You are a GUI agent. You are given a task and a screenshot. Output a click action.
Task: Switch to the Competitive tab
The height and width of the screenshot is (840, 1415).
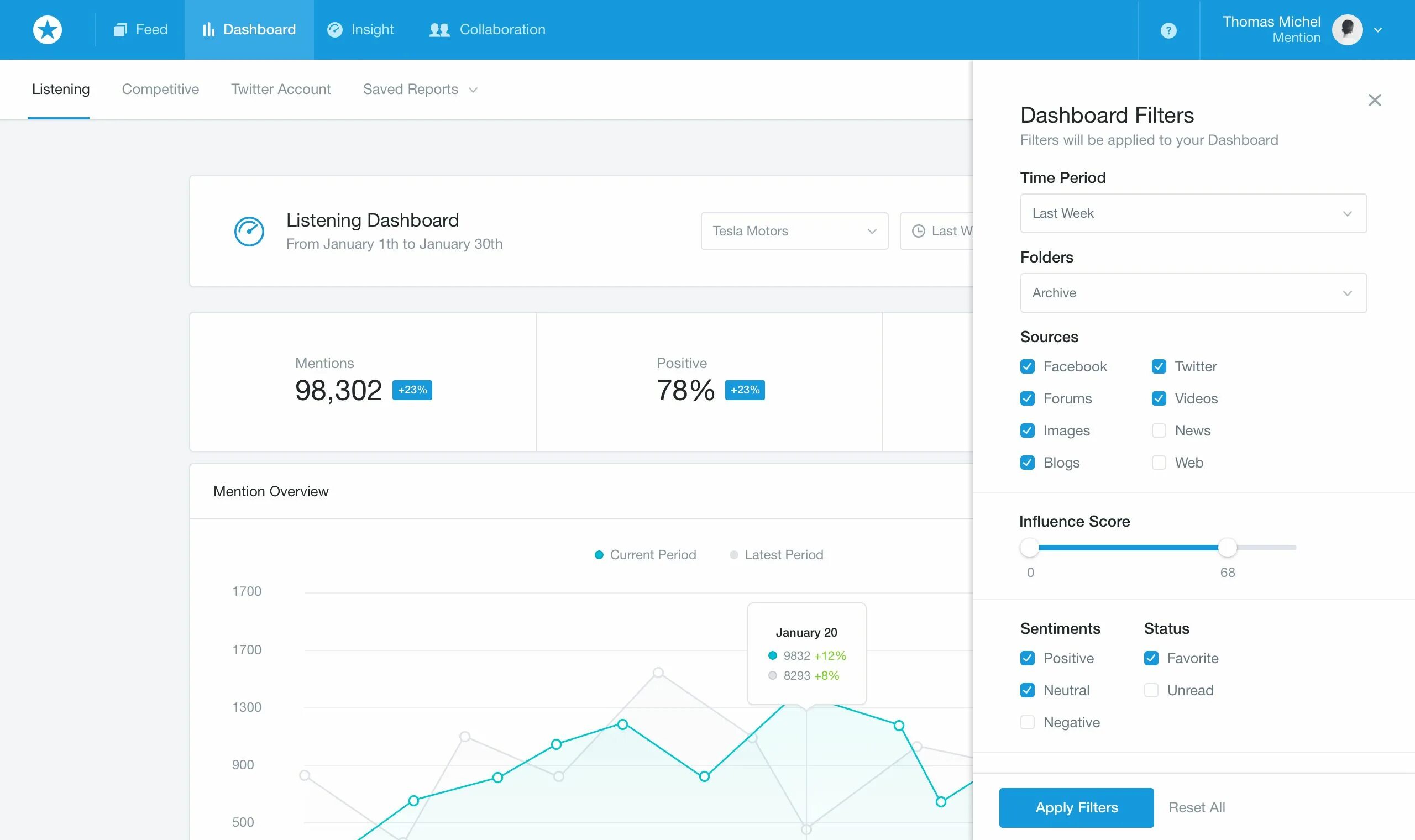[160, 90]
